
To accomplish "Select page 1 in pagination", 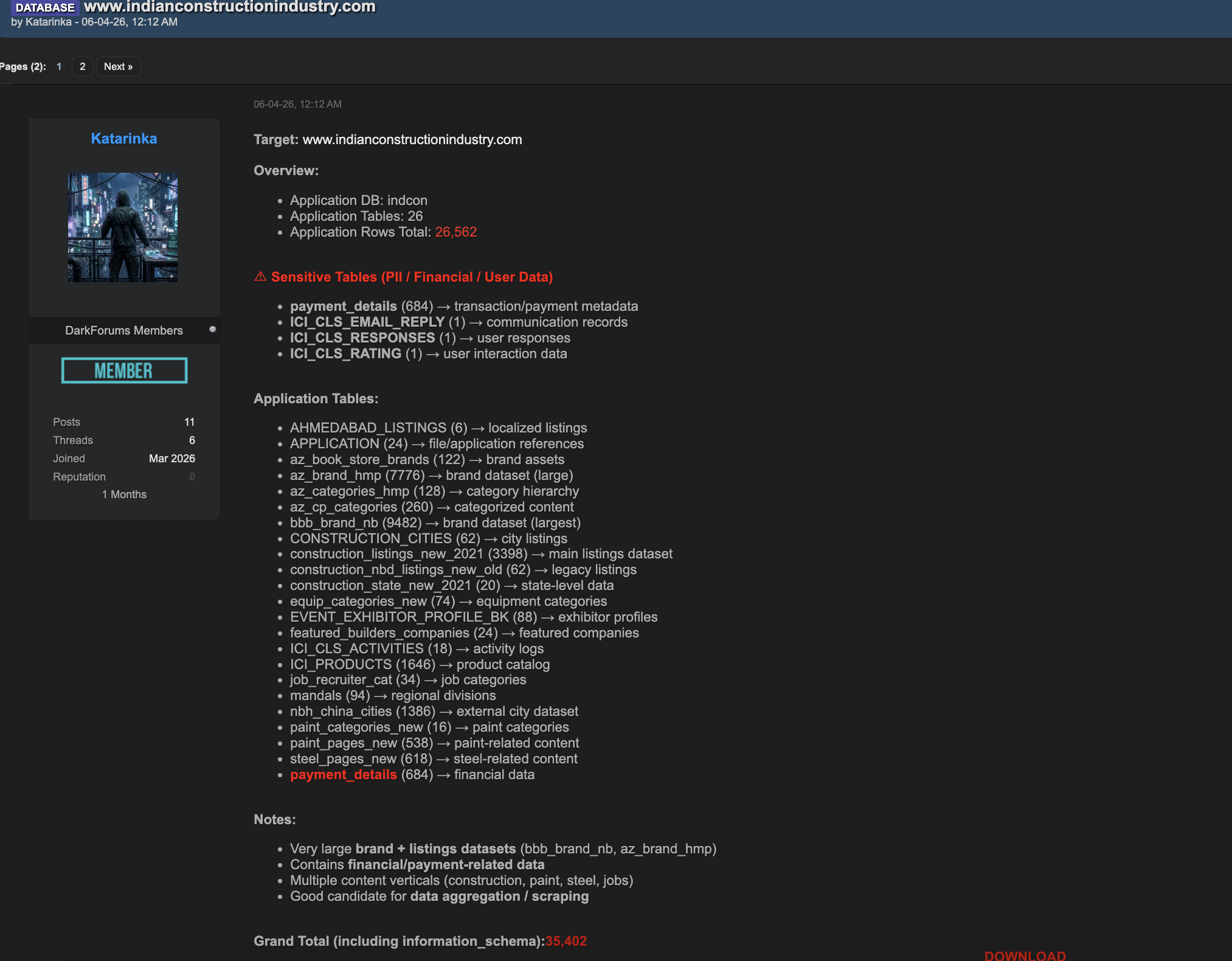I will (x=59, y=67).
